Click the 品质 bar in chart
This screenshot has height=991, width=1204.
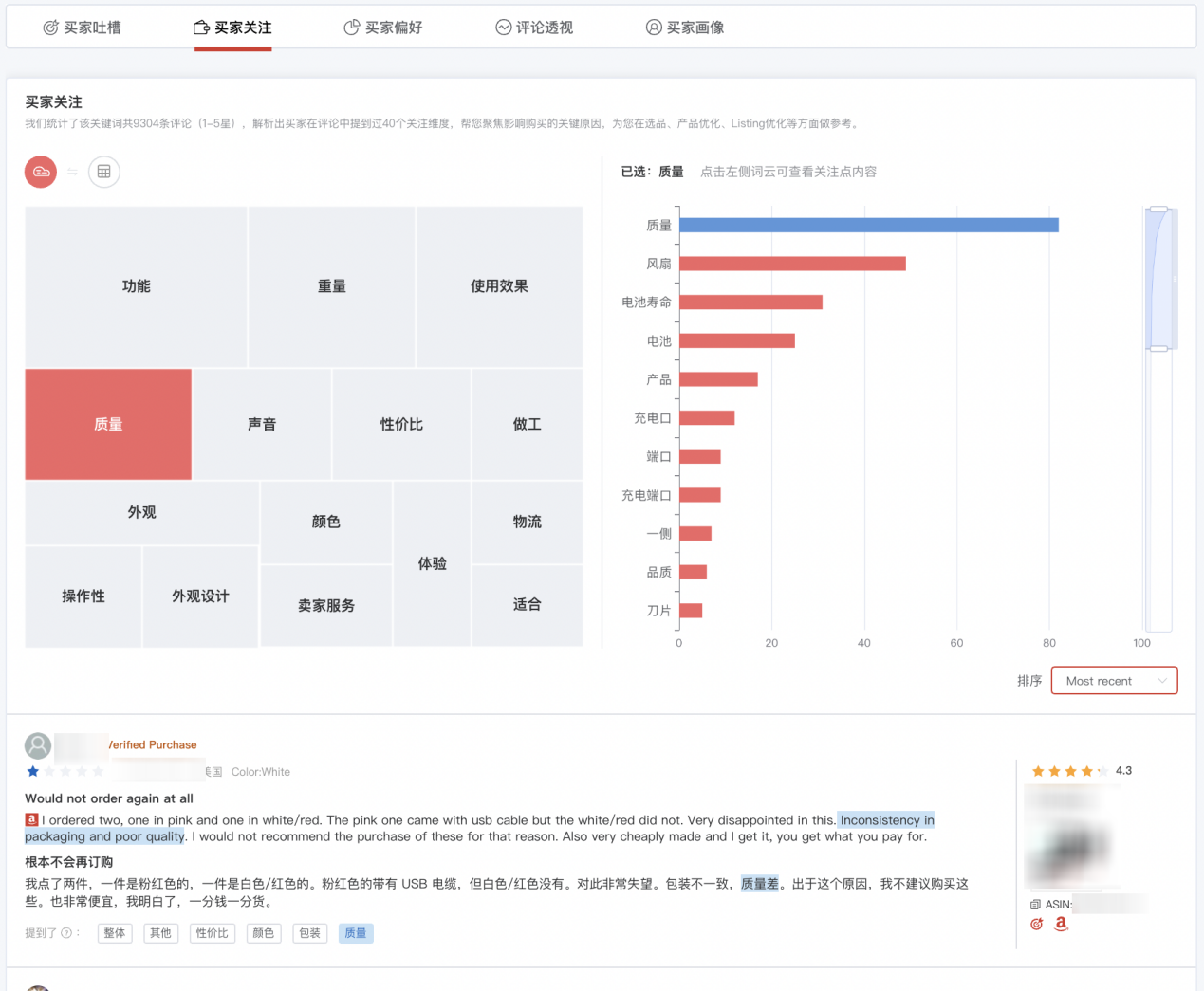pyautogui.click(x=693, y=572)
